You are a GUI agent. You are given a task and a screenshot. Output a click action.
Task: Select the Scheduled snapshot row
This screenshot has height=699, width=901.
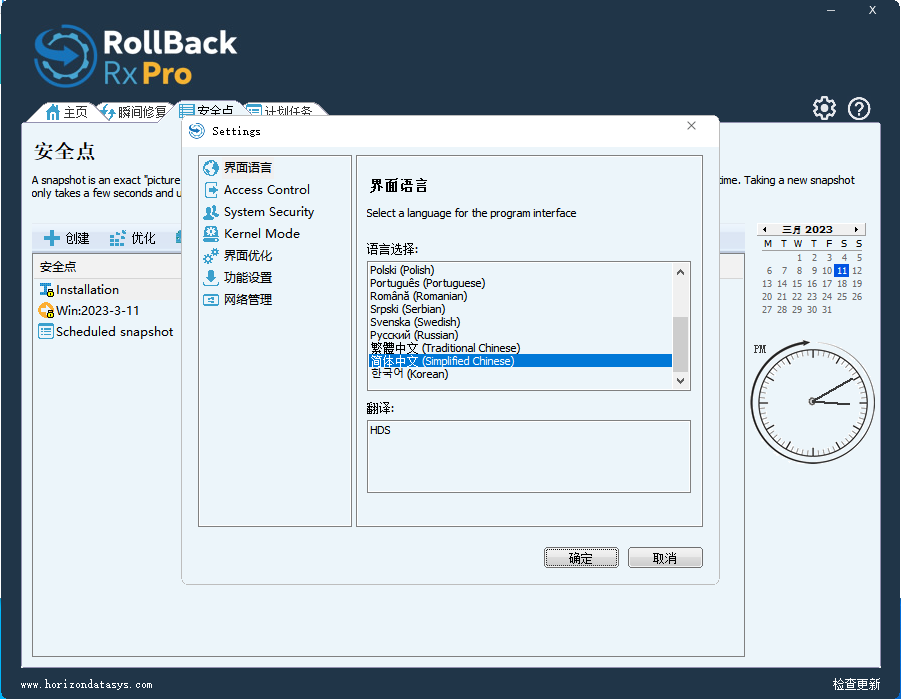[107, 332]
